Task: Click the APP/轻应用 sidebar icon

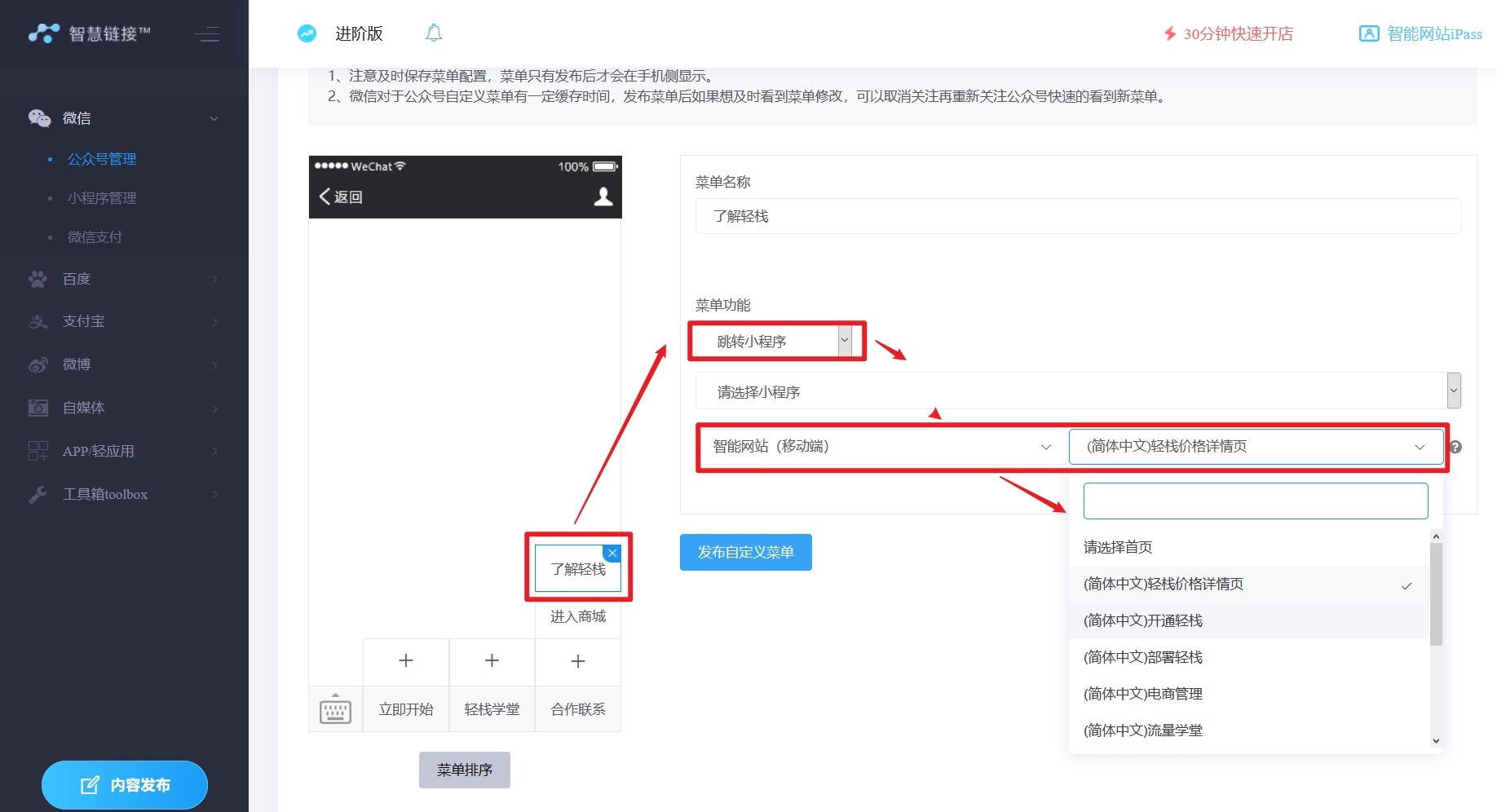Action: pyautogui.click(x=37, y=451)
